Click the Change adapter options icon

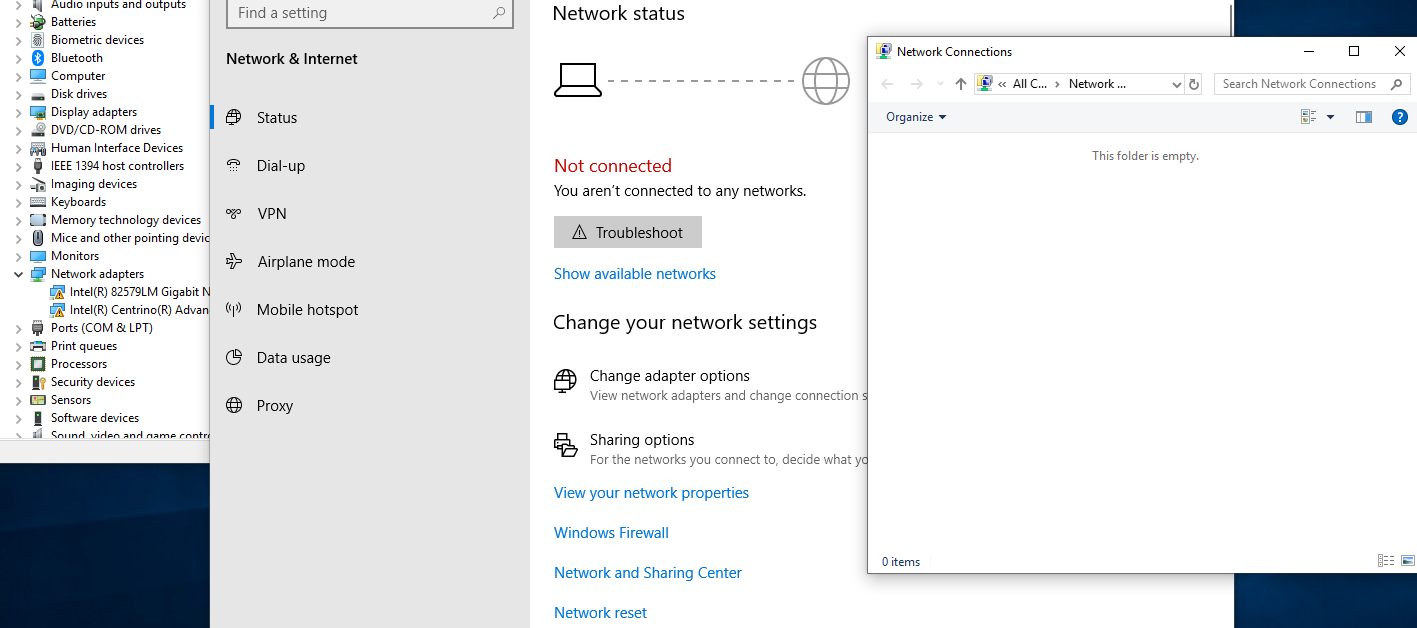[565, 381]
